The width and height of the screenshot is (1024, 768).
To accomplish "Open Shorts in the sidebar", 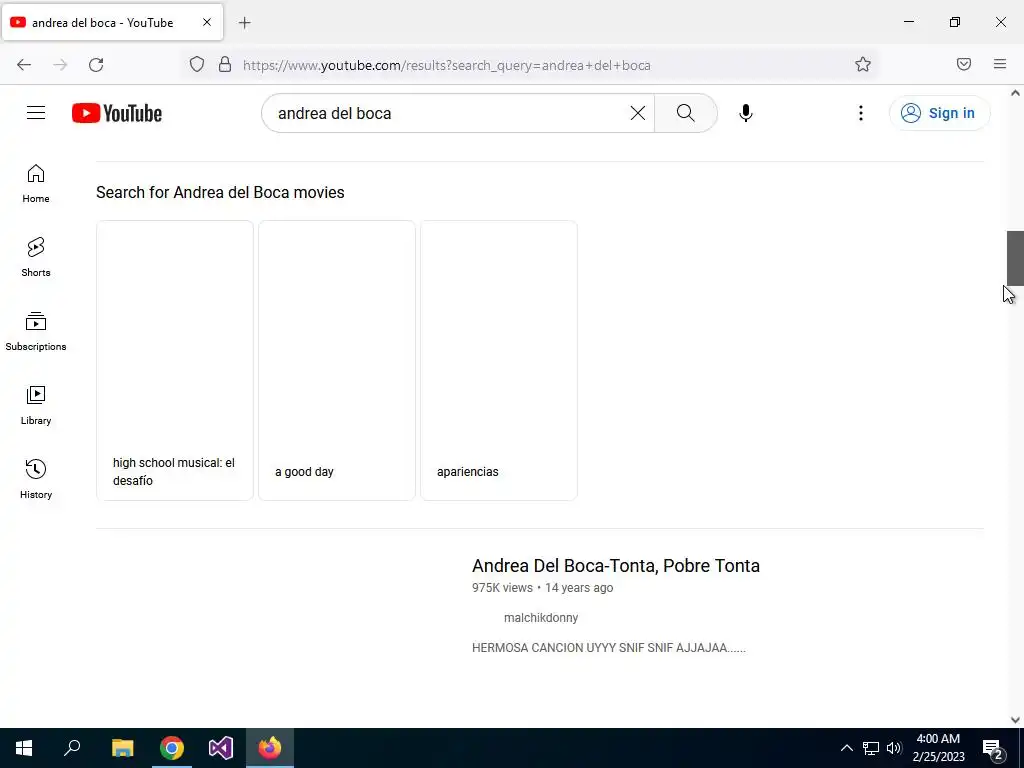I will [x=36, y=257].
